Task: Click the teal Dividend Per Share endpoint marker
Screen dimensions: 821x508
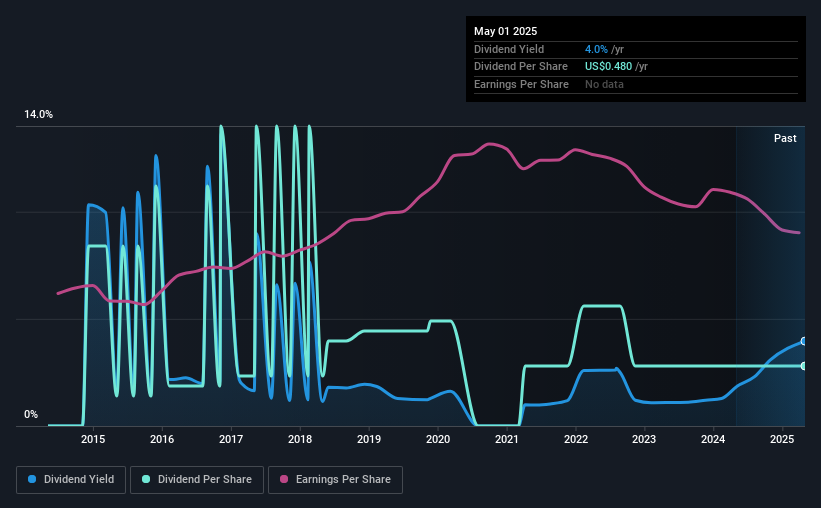Action: 804,366
